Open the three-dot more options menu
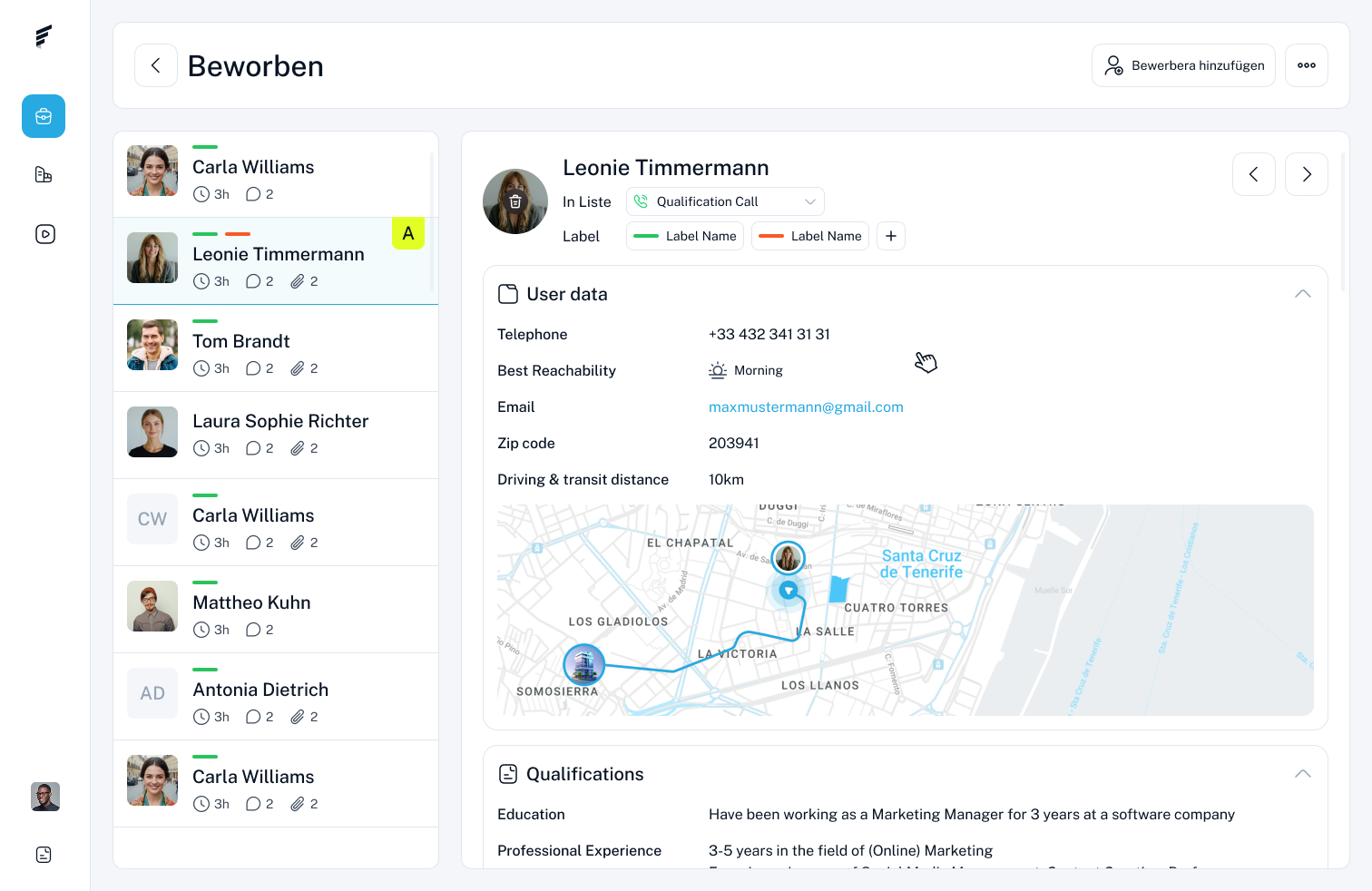1372x891 pixels. pos(1307,65)
